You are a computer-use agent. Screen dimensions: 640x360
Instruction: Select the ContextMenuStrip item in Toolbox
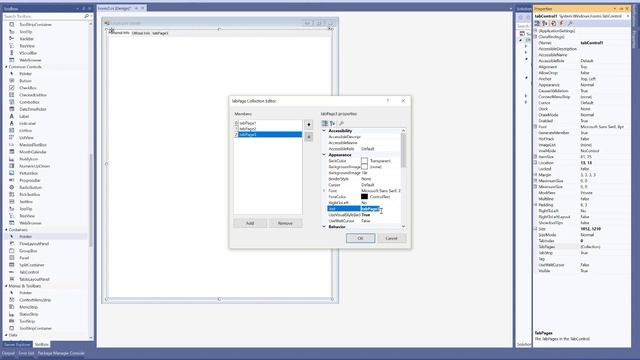35,300
